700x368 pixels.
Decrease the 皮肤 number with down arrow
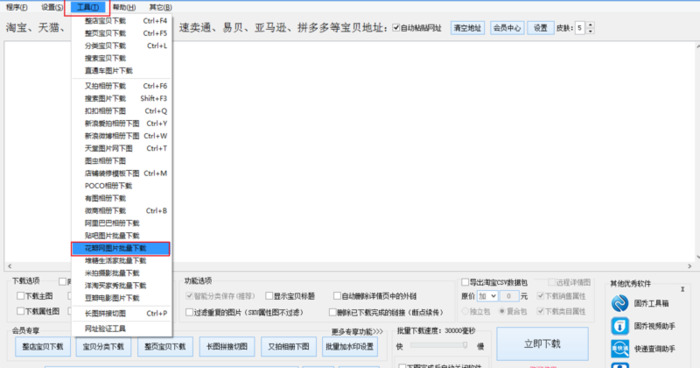590,31
